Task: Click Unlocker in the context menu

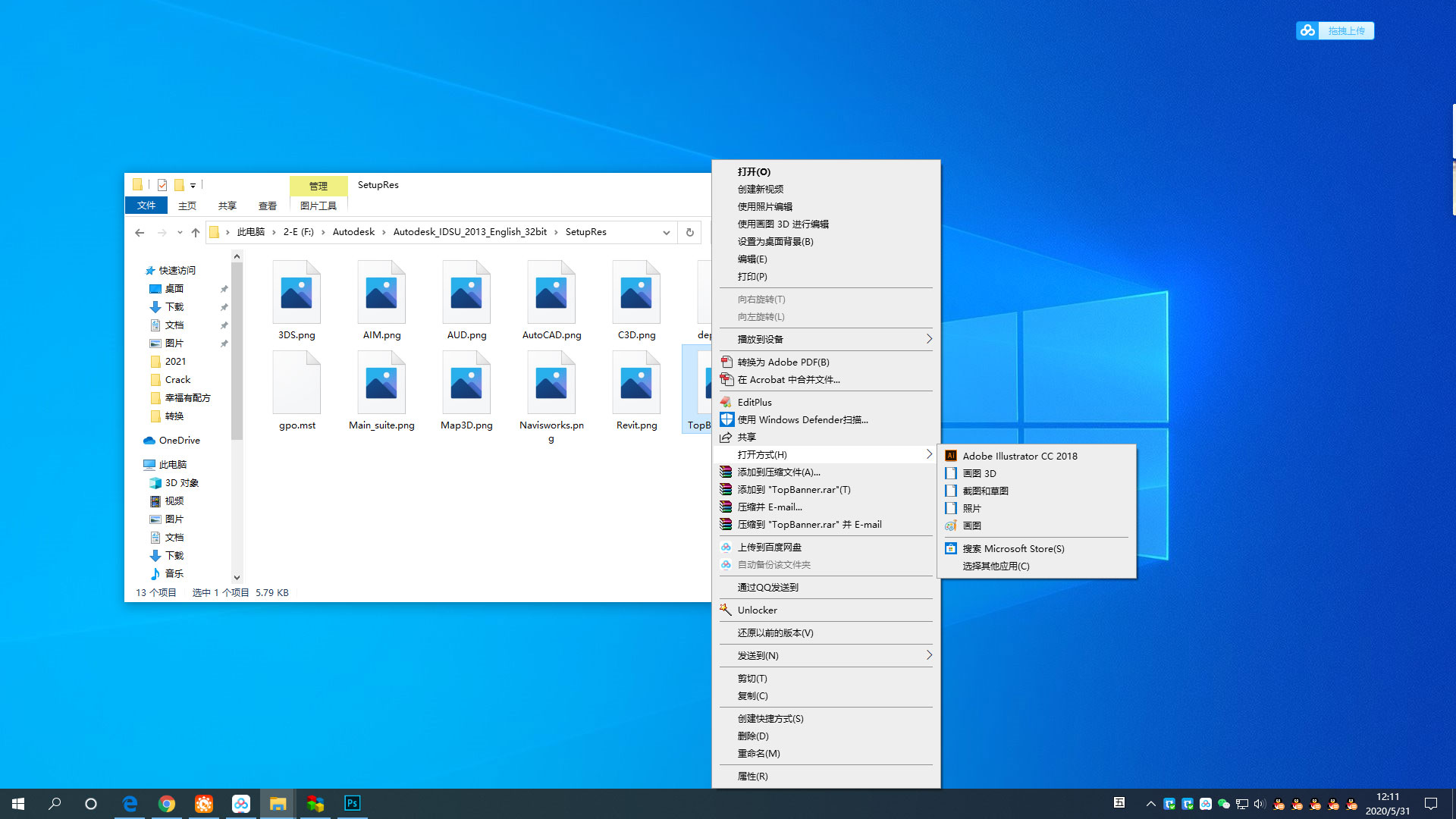Action: (x=757, y=610)
